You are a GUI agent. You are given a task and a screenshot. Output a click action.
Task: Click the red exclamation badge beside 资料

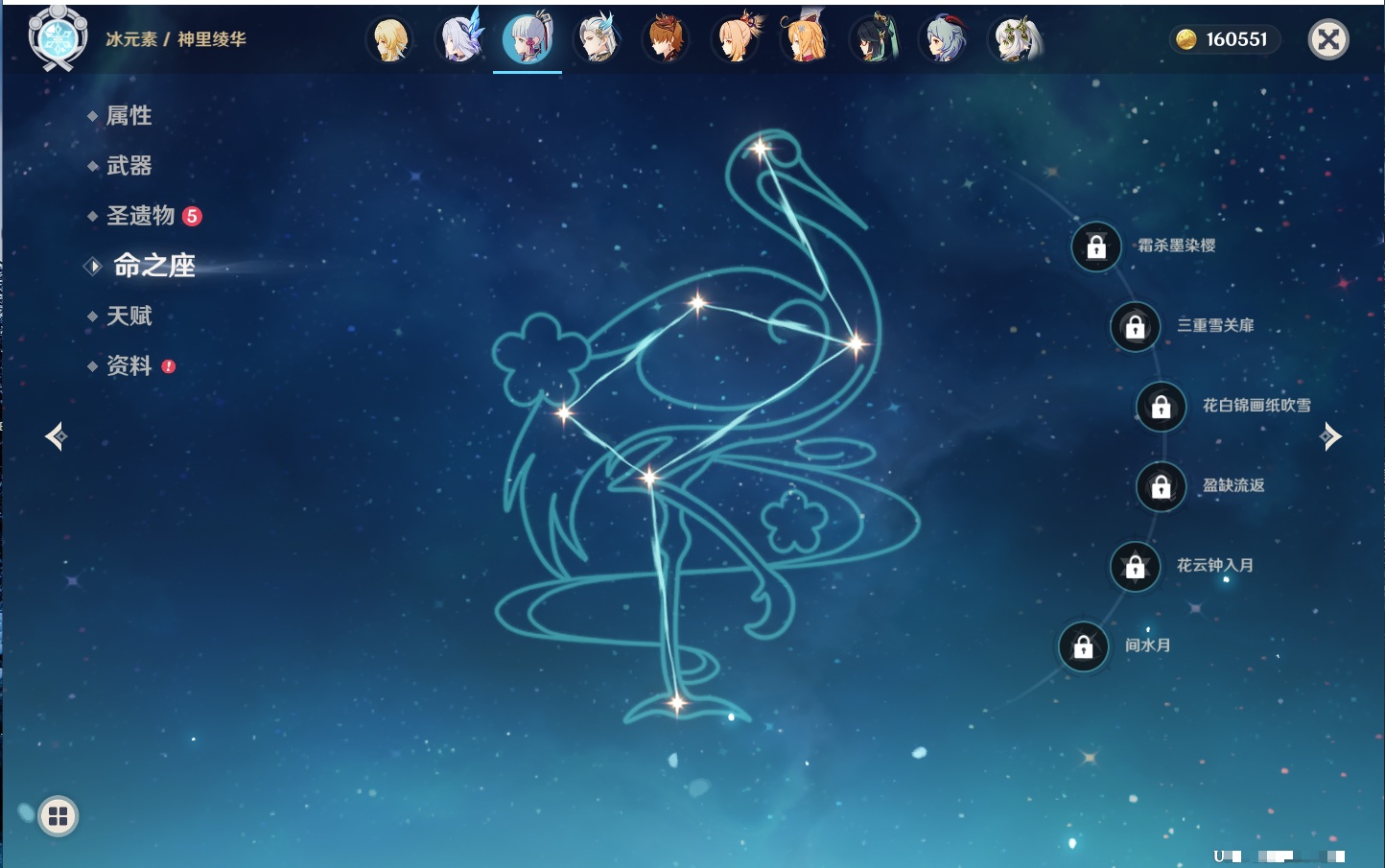pyautogui.click(x=169, y=366)
